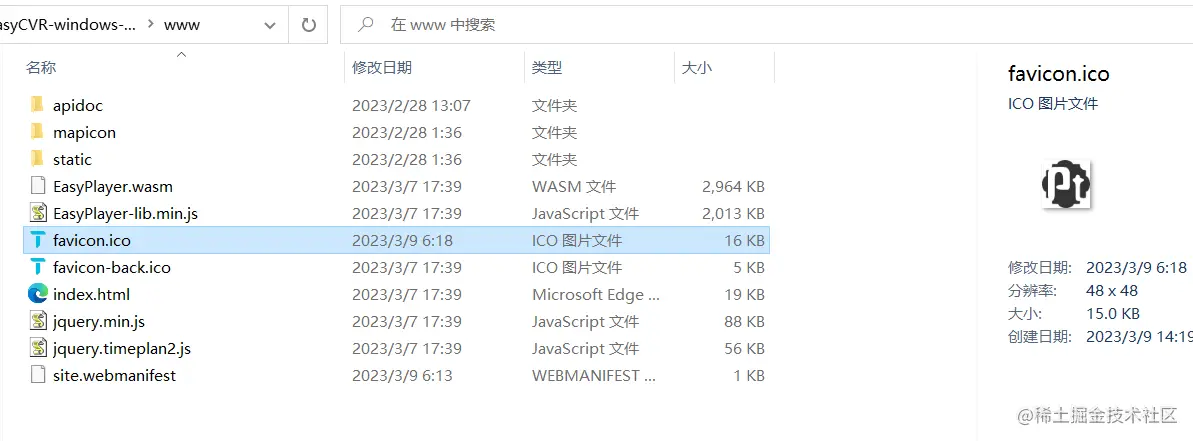Image resolution: width=1193 pixels, height=441 pixels.
Task: Click the www breadcrumb segment
Action: tap(183, 25)
